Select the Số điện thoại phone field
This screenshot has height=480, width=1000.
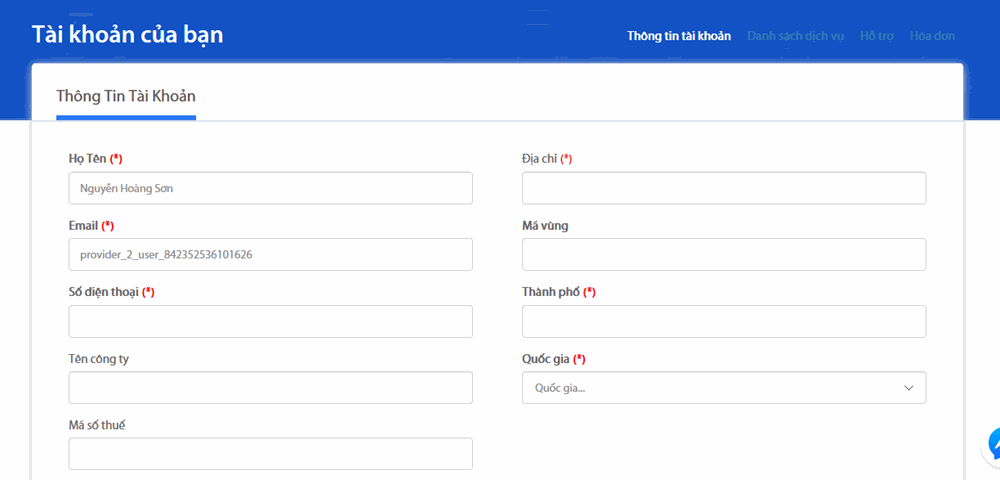pos(270,321)
